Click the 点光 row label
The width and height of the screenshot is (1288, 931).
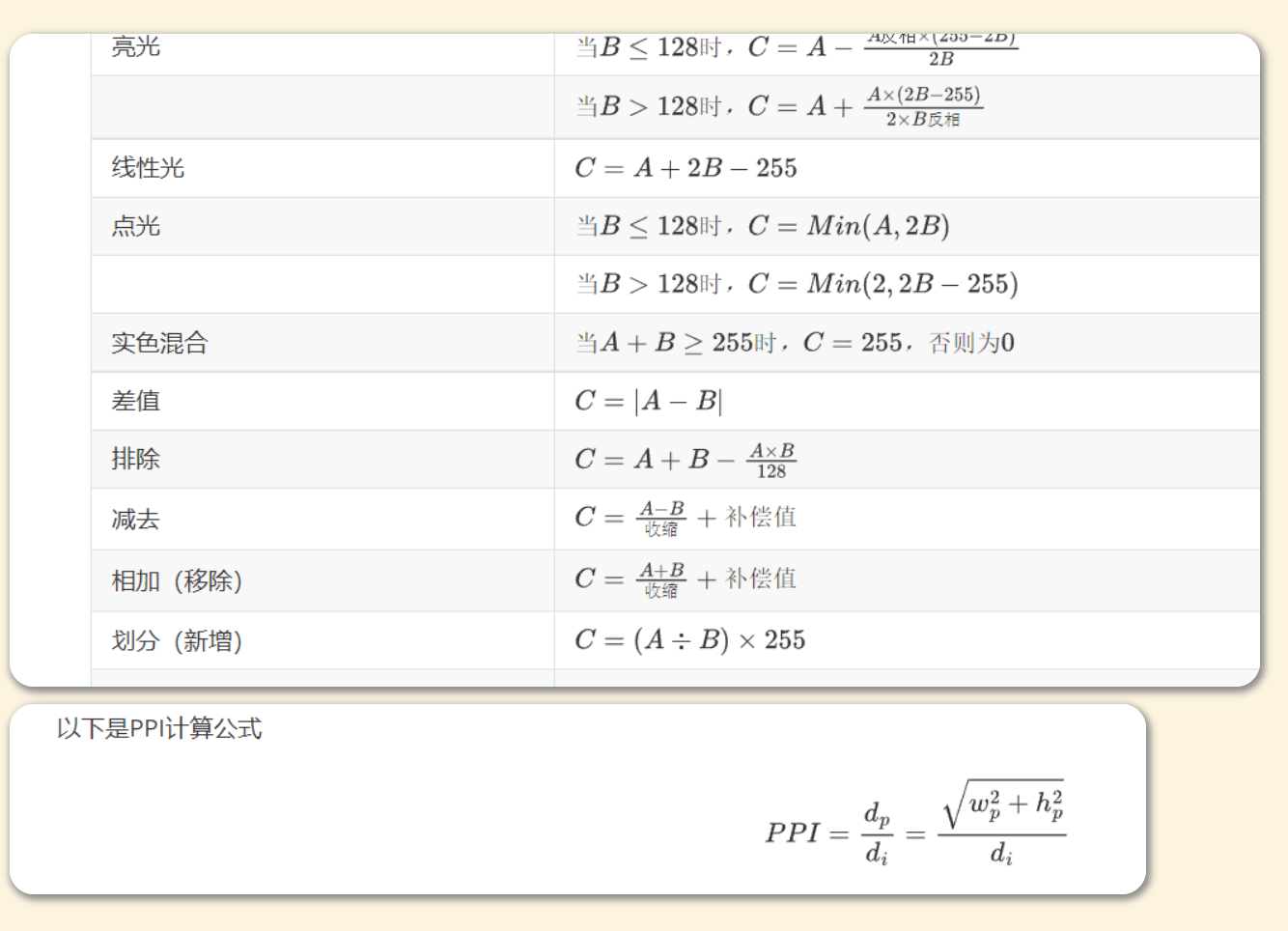click(136, 226)
